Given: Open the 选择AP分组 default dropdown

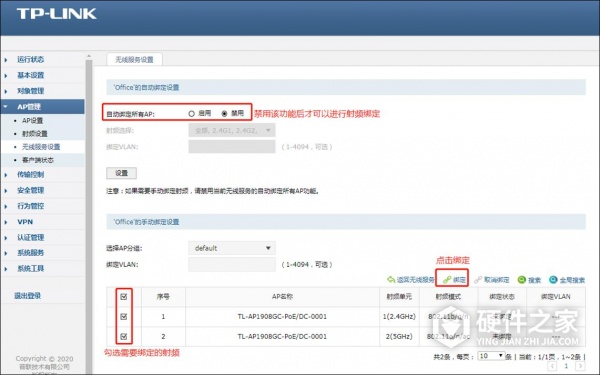Looking at the screenshot, I should tap(232, 248).
